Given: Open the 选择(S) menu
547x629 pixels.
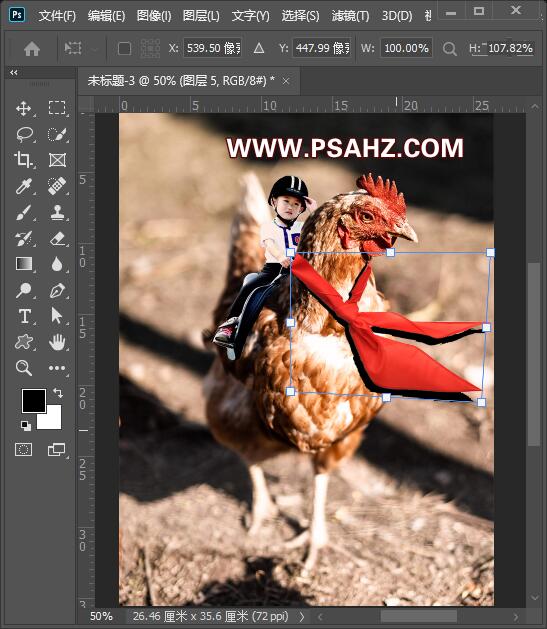Looking at the screenshot, I should [300, 16].
